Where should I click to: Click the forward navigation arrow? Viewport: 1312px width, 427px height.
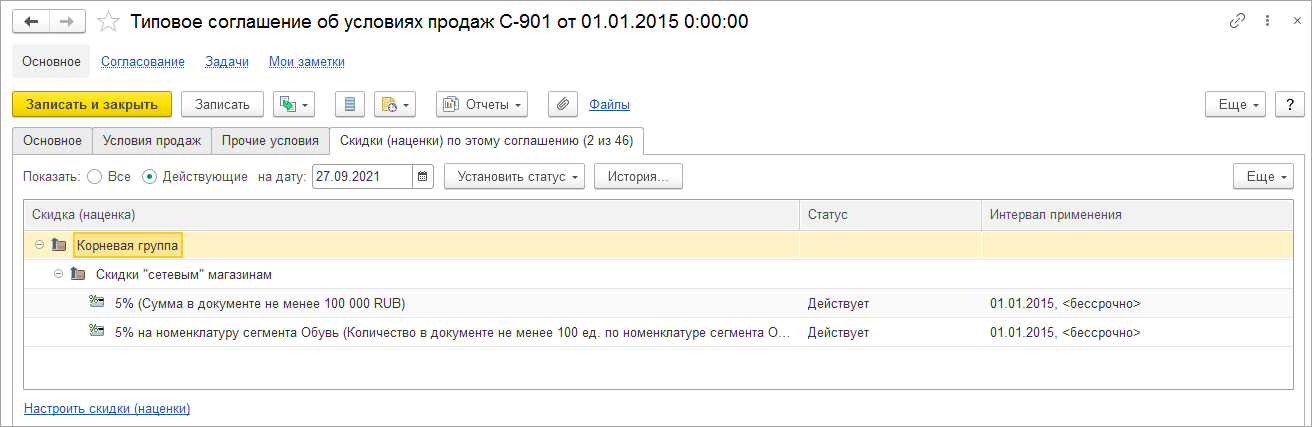pos(67,21)
